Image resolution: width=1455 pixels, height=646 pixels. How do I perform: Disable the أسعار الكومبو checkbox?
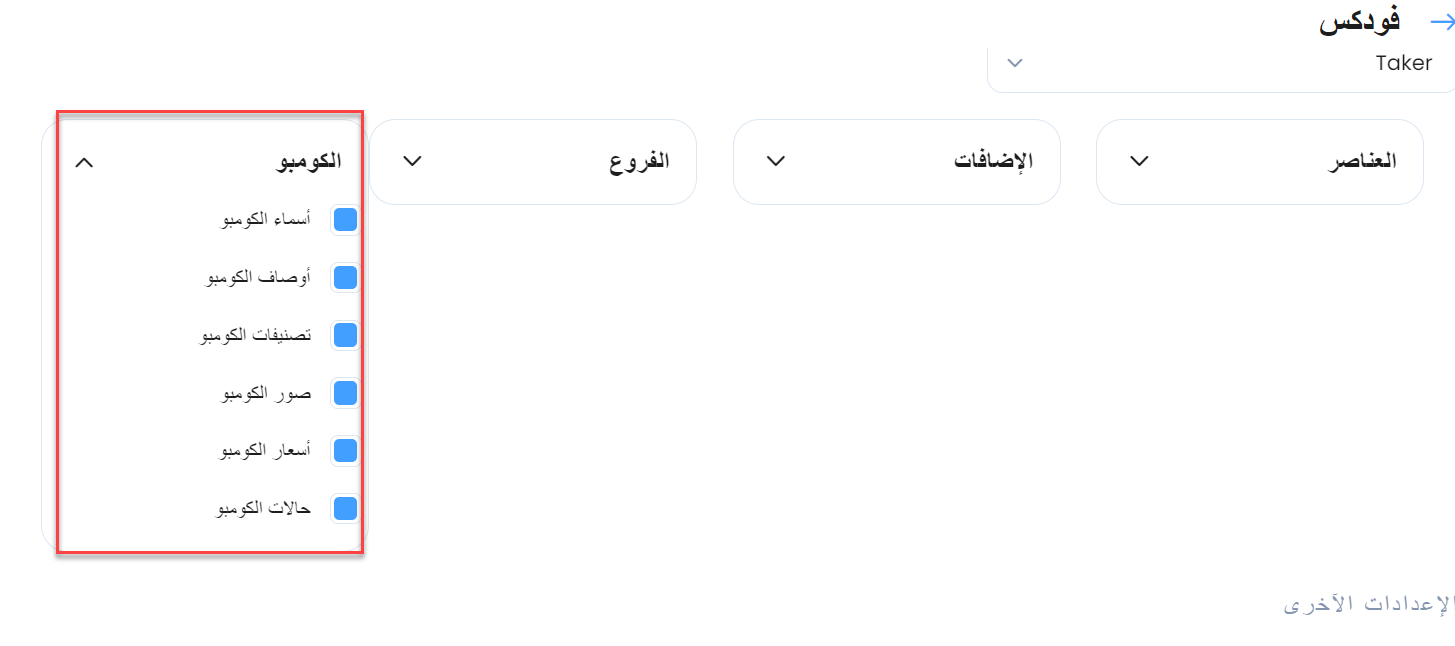point(345,451)
